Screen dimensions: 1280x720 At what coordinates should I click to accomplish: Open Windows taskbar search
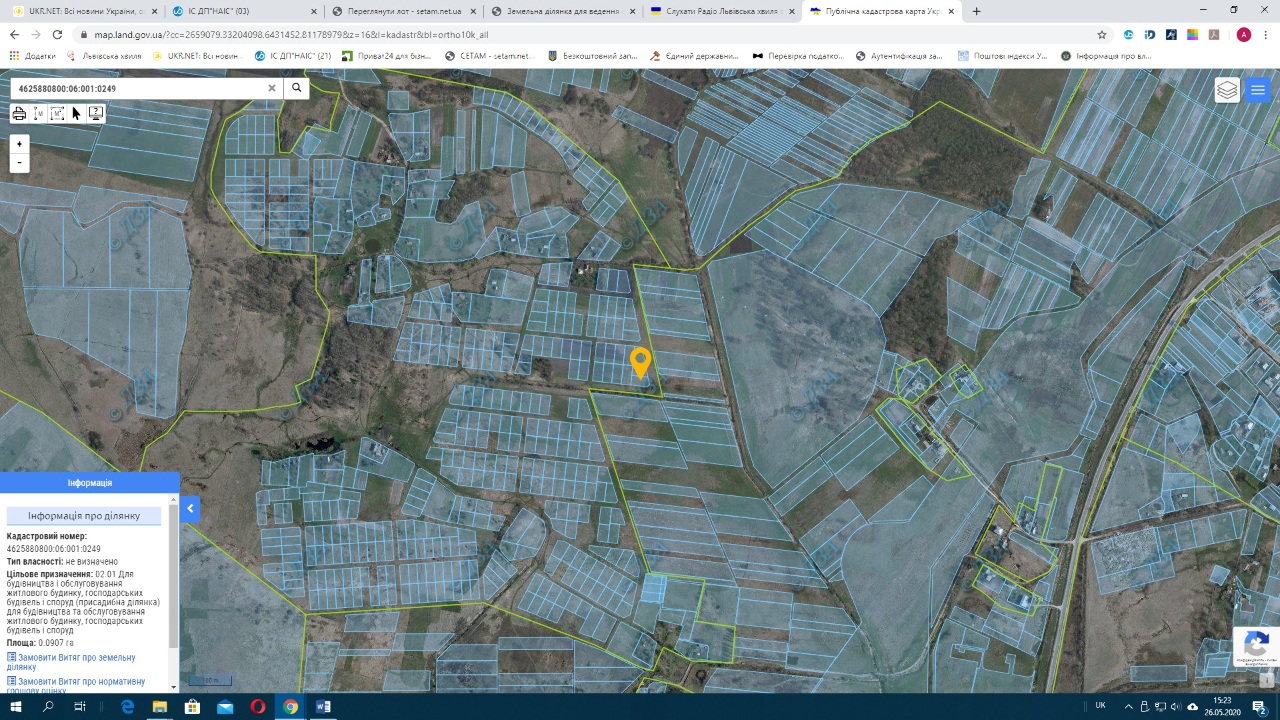[48, 706]
